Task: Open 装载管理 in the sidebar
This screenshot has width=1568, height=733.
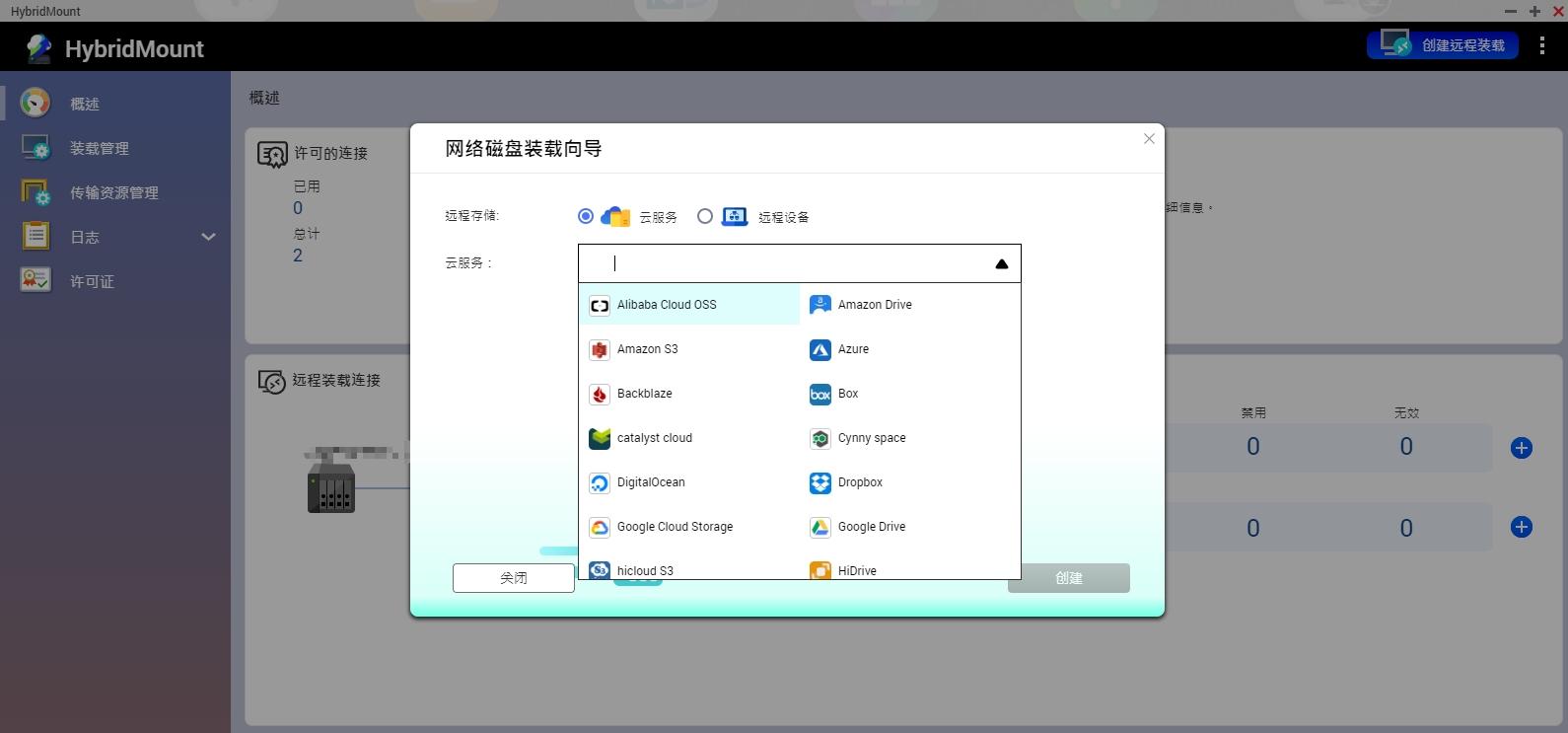Action: 115,148
